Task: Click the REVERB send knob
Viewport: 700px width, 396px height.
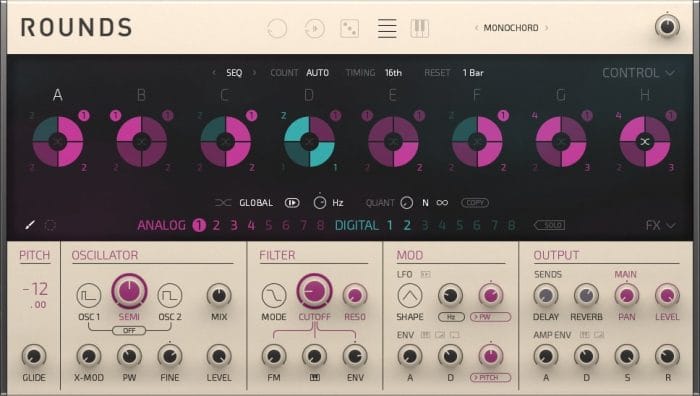Action: tap(586, 296)
